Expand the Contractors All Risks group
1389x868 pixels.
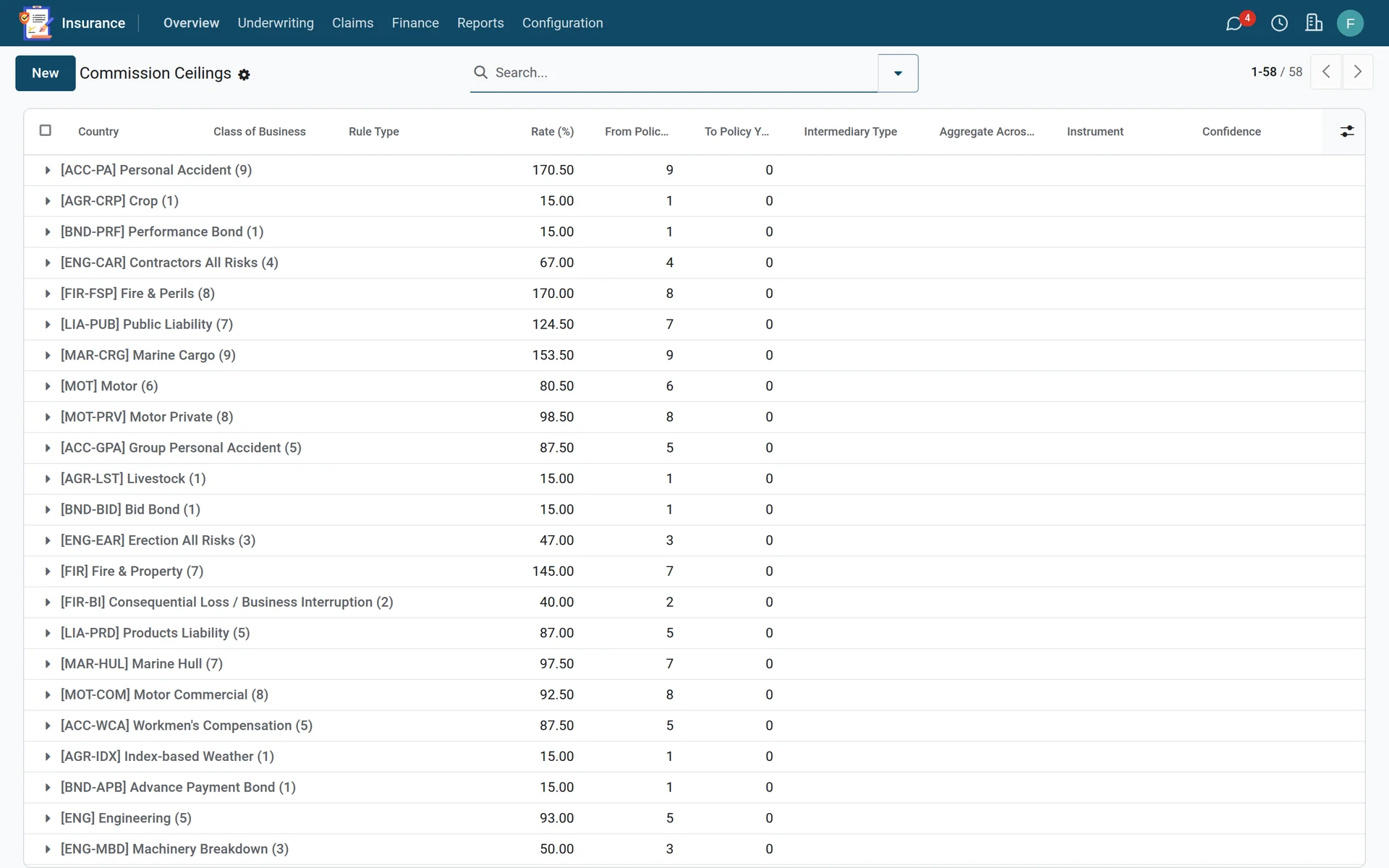tap(694, 263)
